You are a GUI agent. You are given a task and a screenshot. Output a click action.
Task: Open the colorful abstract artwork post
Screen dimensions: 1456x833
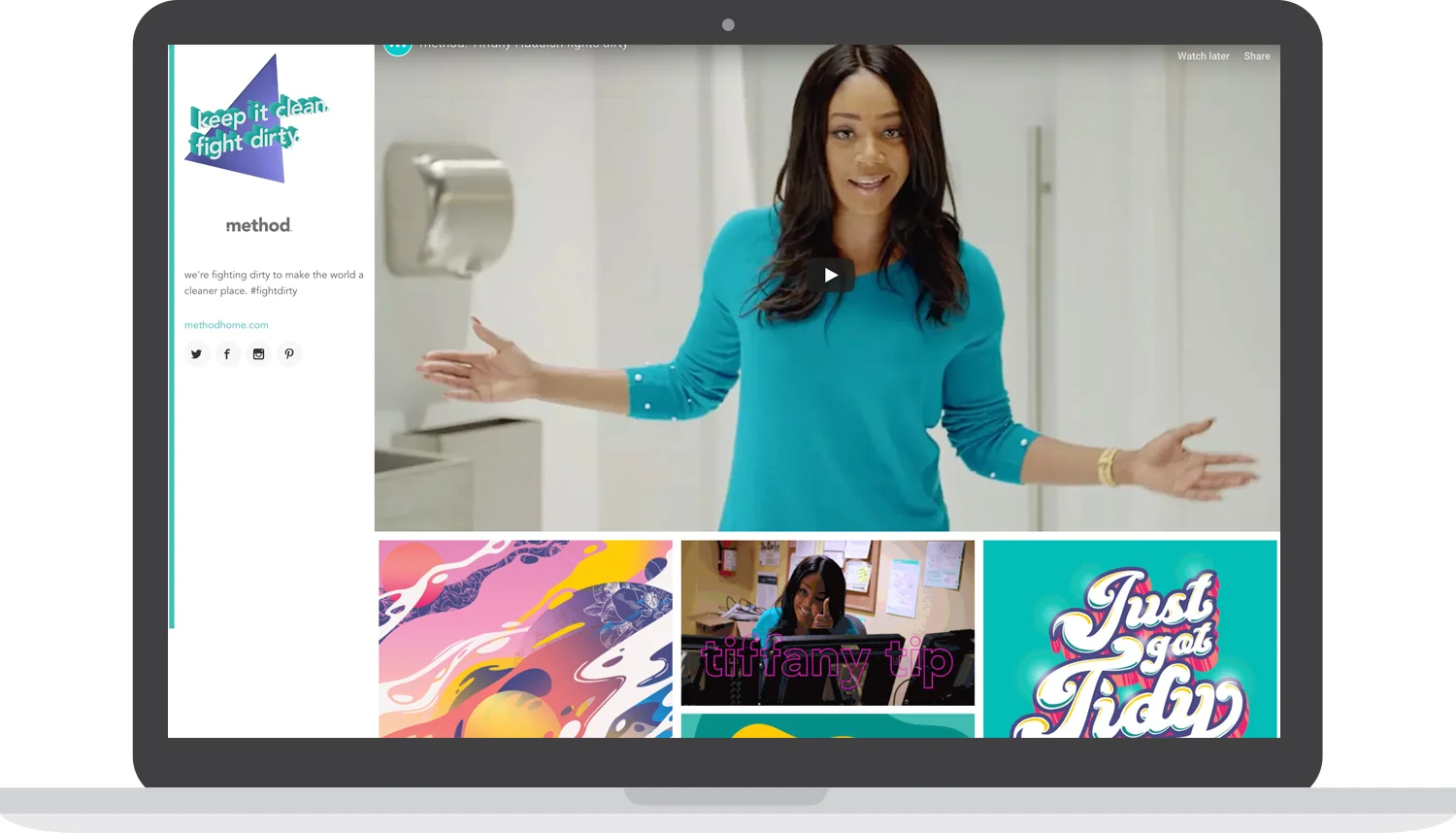525,639
